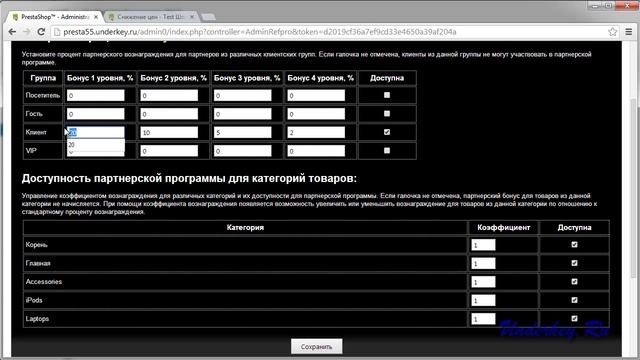Edit coefficient for Laptops category
The height and width of the screenshot is (360, 640).
coord(483,318)
